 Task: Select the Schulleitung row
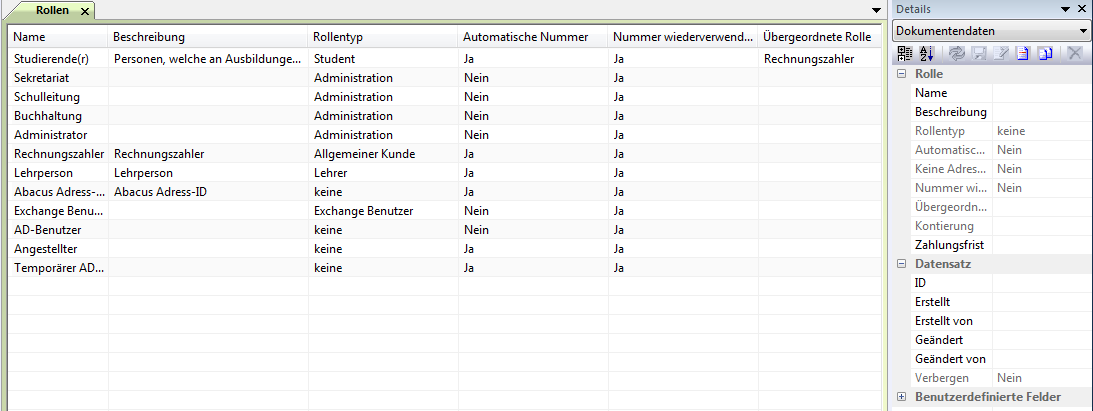[47, 97]
